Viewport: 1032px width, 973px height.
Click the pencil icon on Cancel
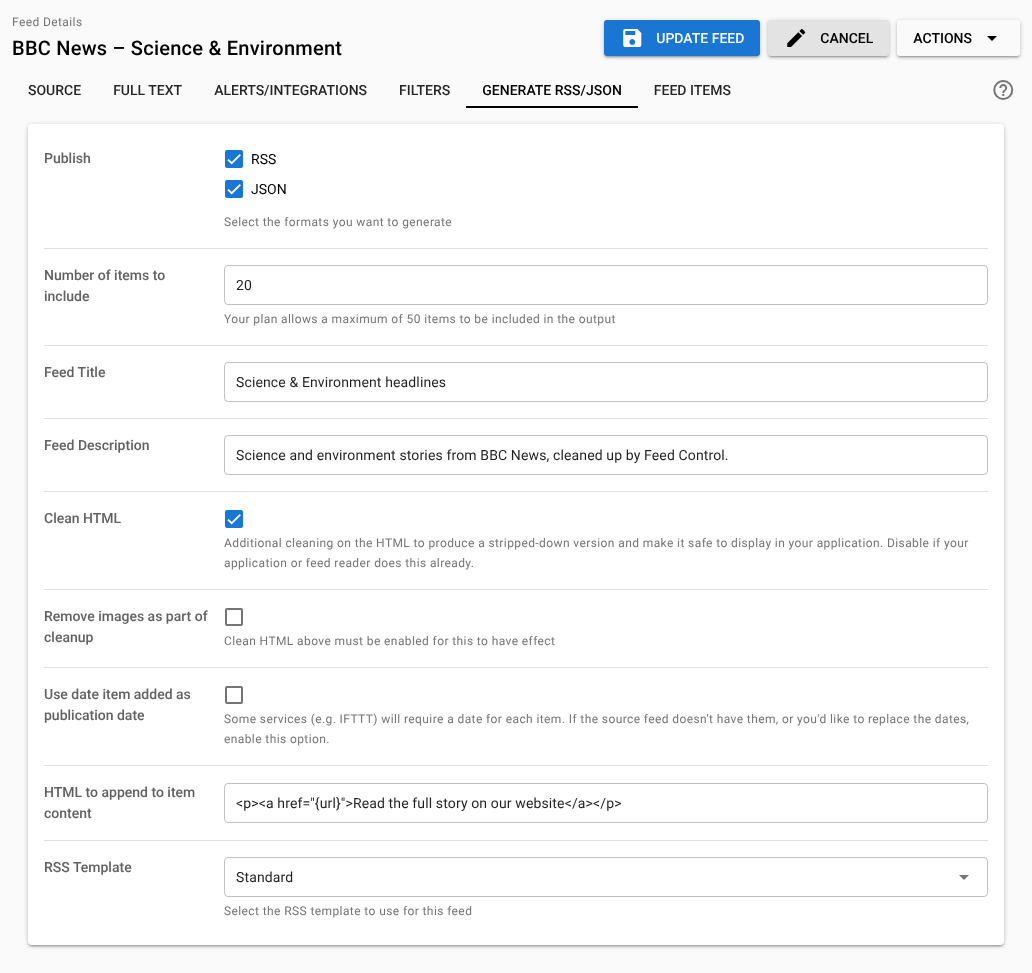tap(796, 38)
